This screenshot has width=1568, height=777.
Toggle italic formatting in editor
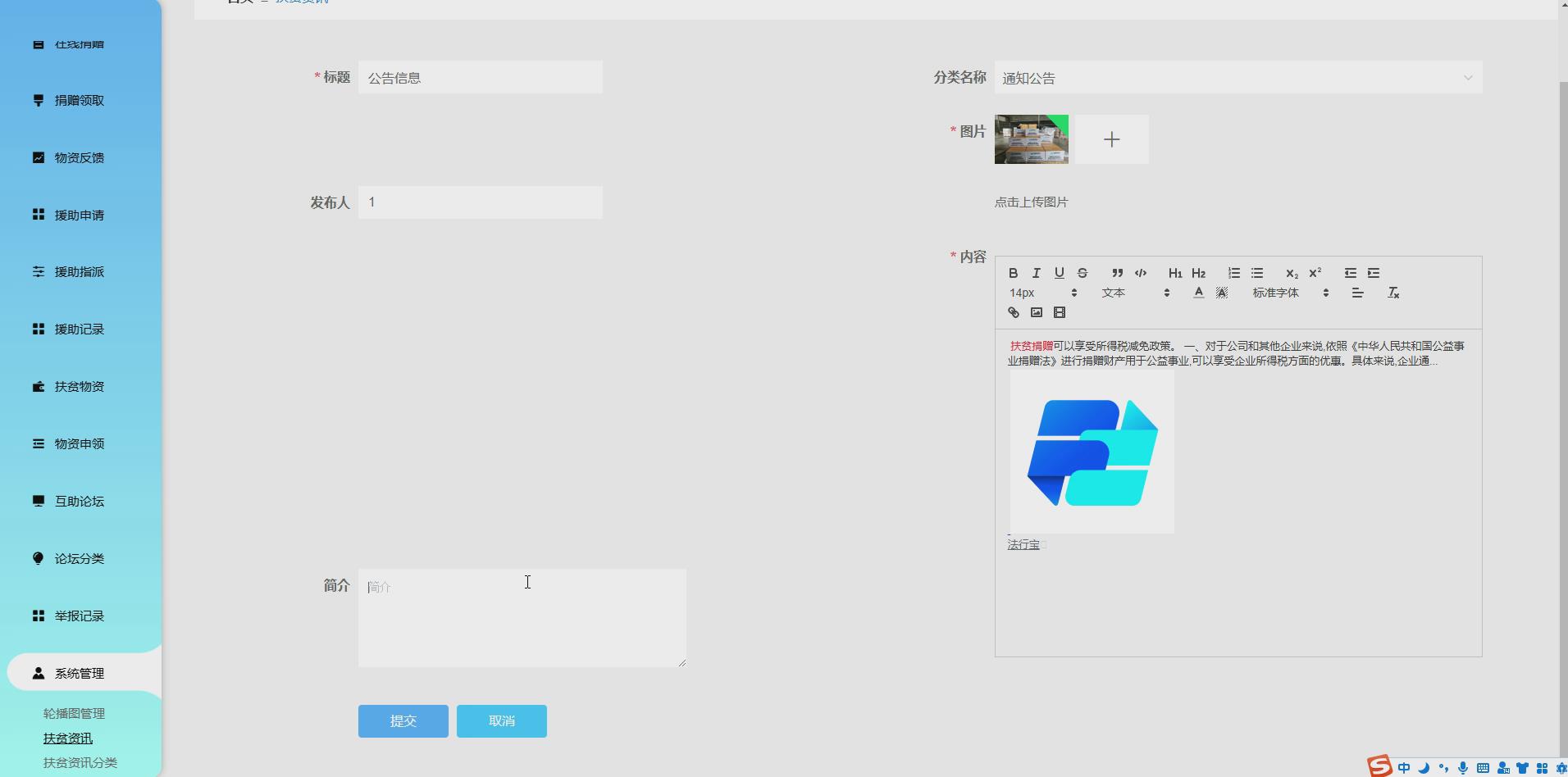click(1036, 273)
